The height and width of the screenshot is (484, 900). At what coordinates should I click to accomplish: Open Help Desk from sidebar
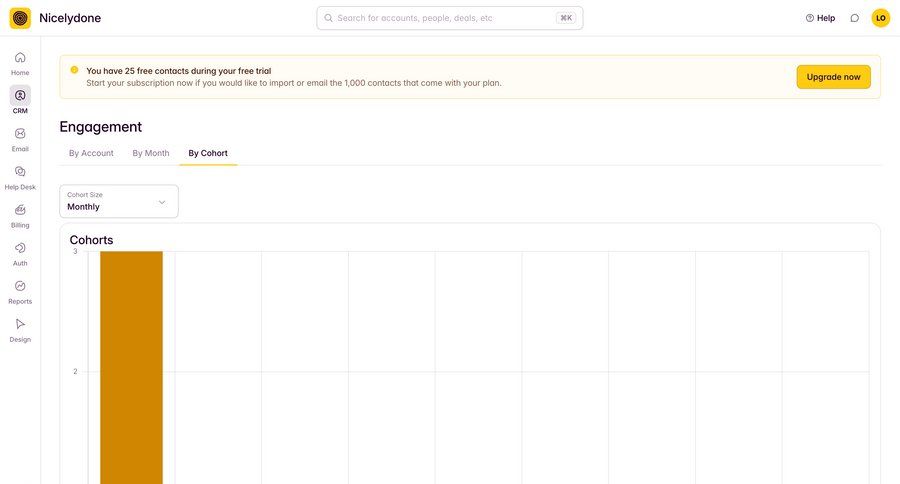tap(20, 172)
